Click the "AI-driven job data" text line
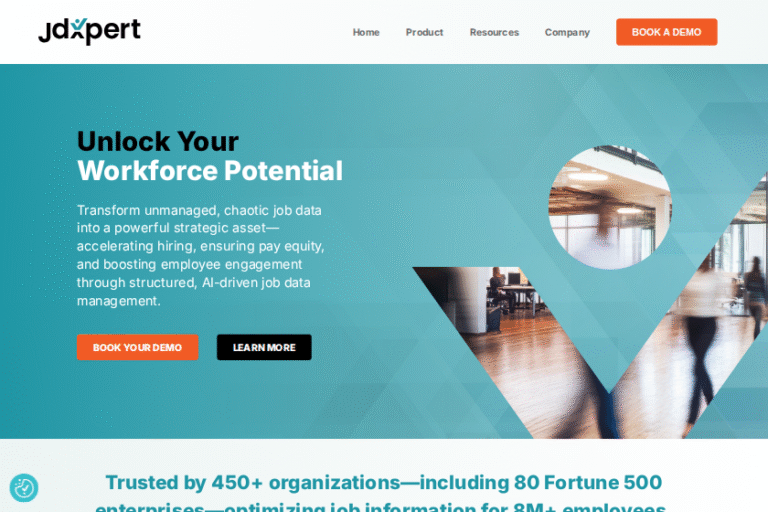 256,283
